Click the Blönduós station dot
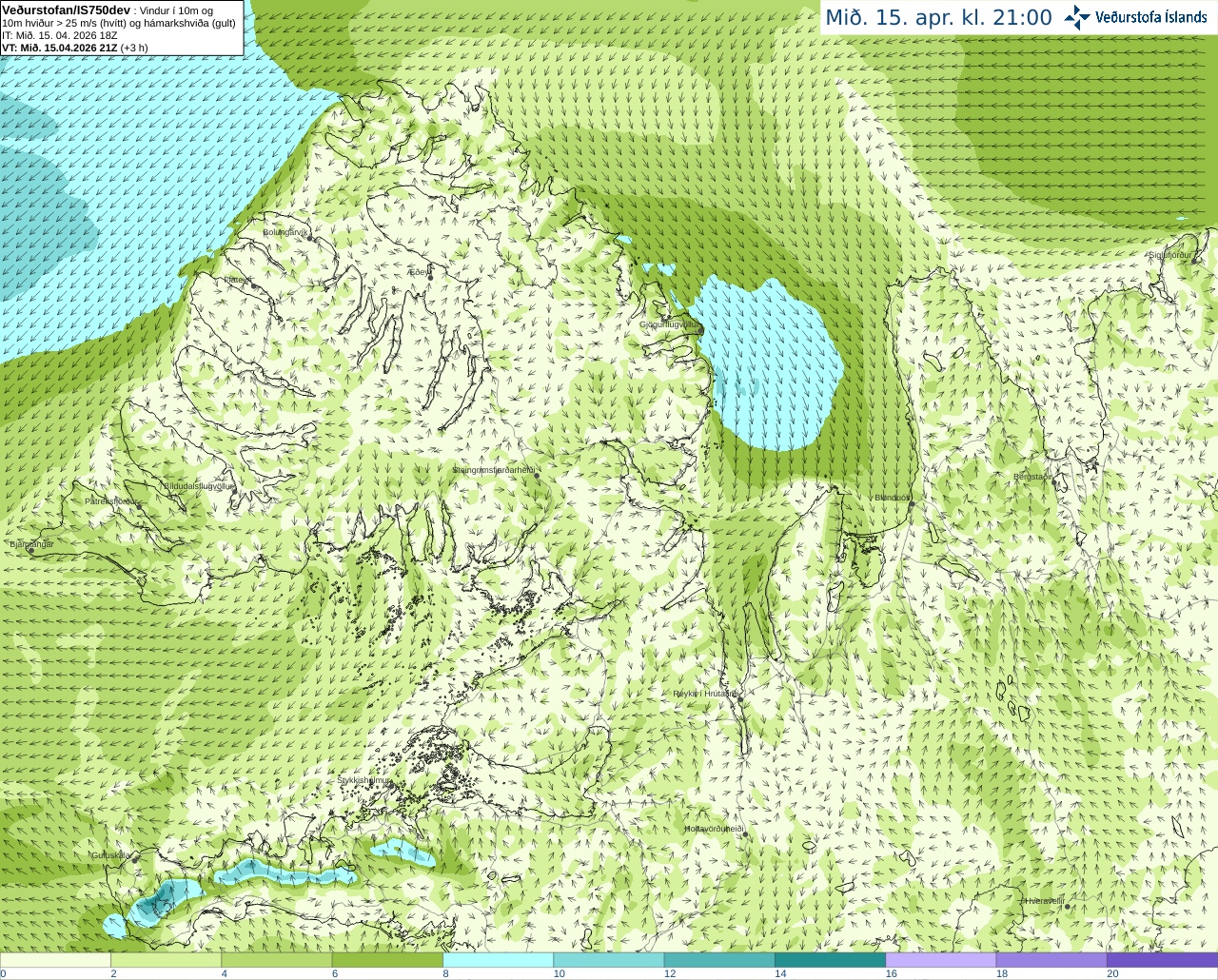 coord(912,504)
